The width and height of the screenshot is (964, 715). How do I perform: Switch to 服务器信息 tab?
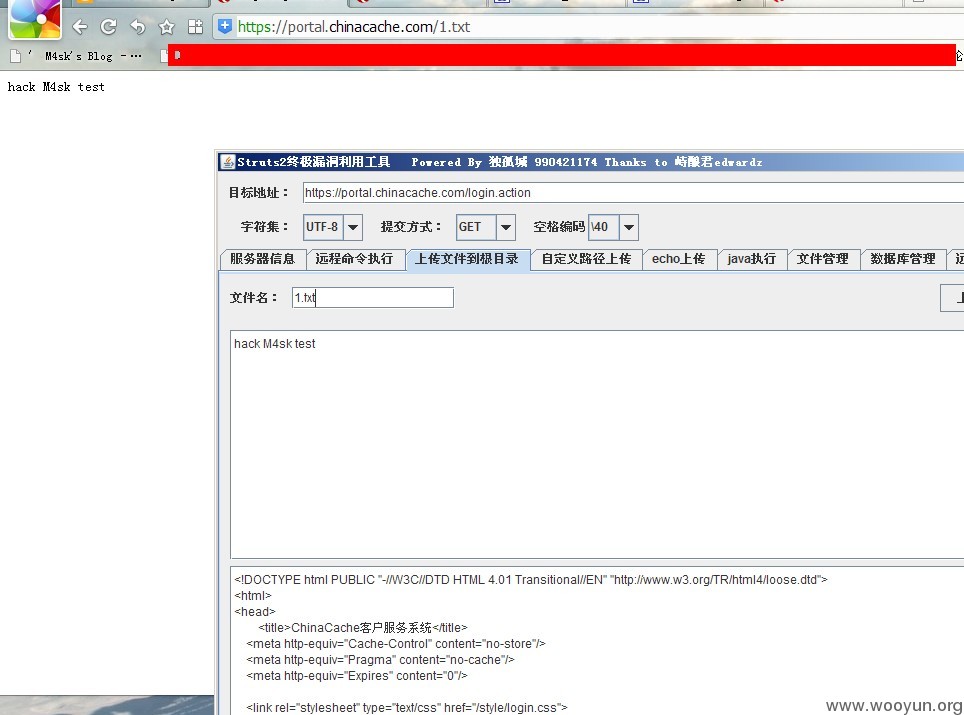263,259
